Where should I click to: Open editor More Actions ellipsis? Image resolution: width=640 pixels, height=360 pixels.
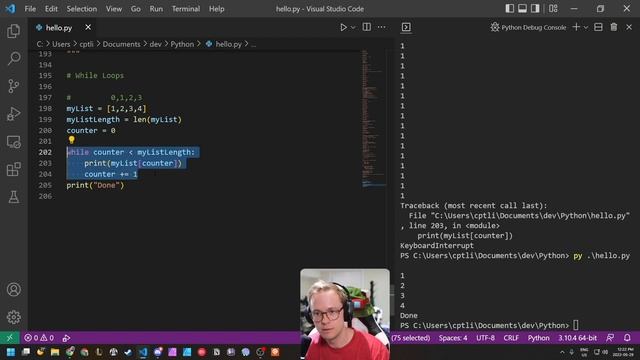tap(381, 27)
